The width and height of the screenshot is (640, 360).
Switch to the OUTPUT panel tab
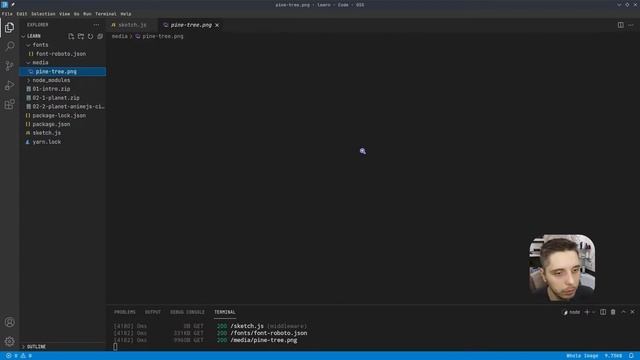coord(153,312)
